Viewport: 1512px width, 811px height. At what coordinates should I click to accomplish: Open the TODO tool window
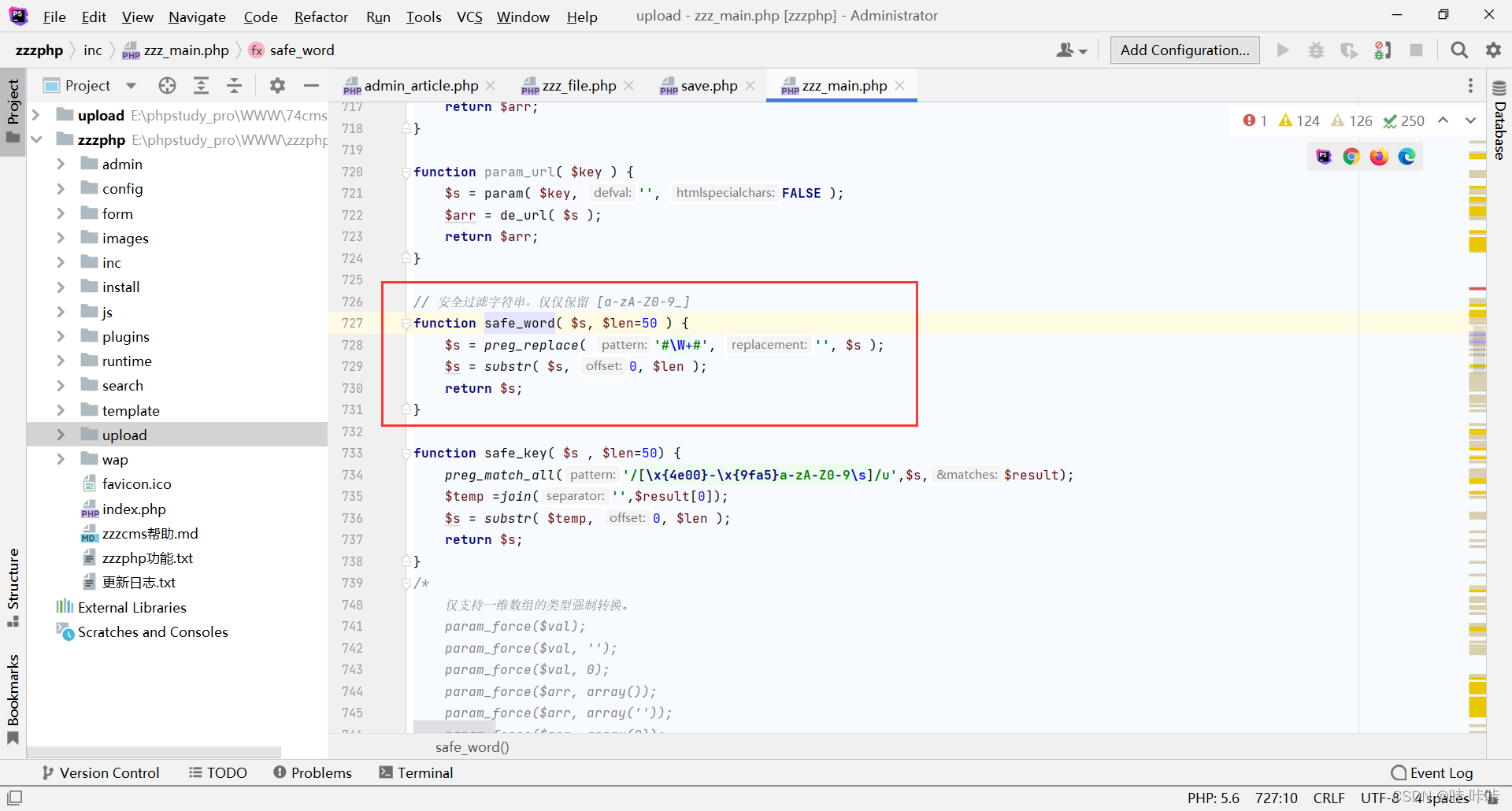click(218, 772)
